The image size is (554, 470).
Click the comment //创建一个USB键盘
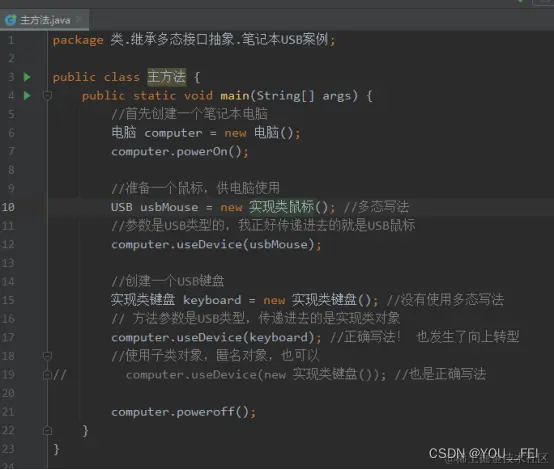[168, 281]
